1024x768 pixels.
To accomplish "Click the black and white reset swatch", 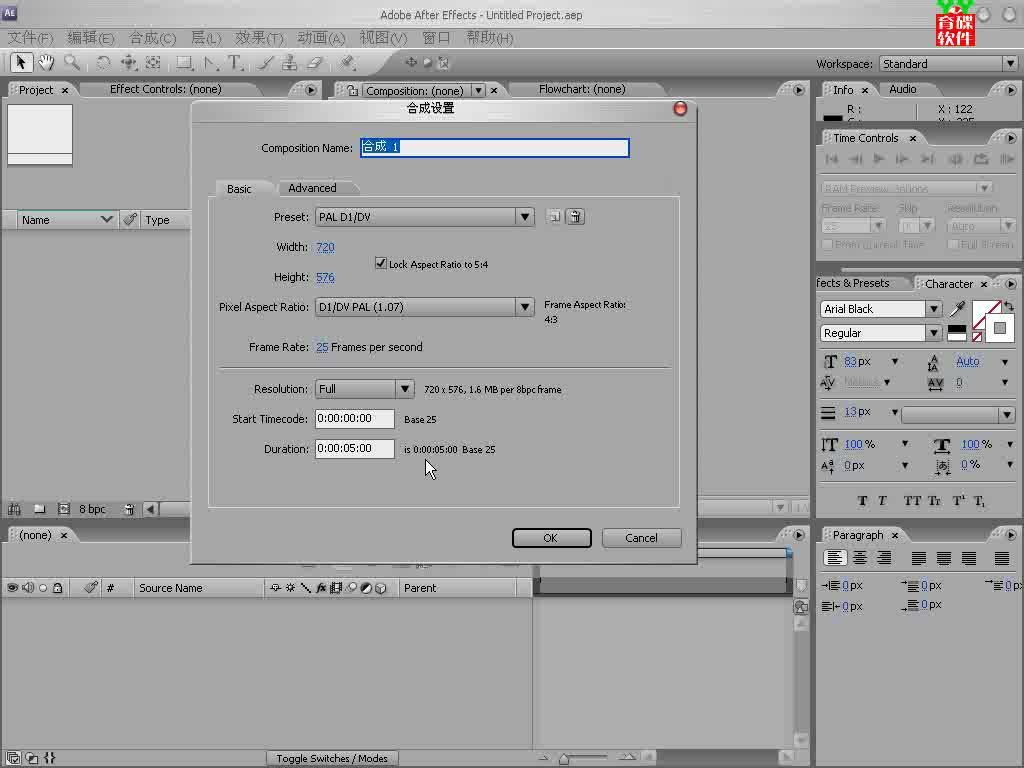I will (x=957, y=333).
